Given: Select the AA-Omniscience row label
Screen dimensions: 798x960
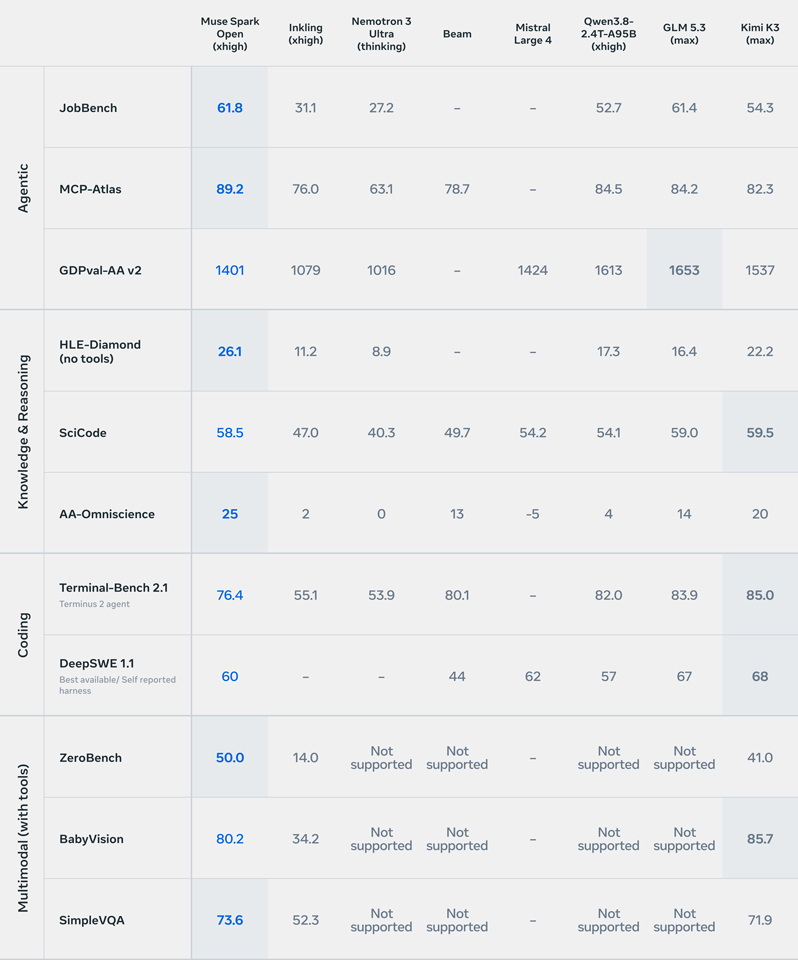Looking at the screenshot, I should point(107,514).
